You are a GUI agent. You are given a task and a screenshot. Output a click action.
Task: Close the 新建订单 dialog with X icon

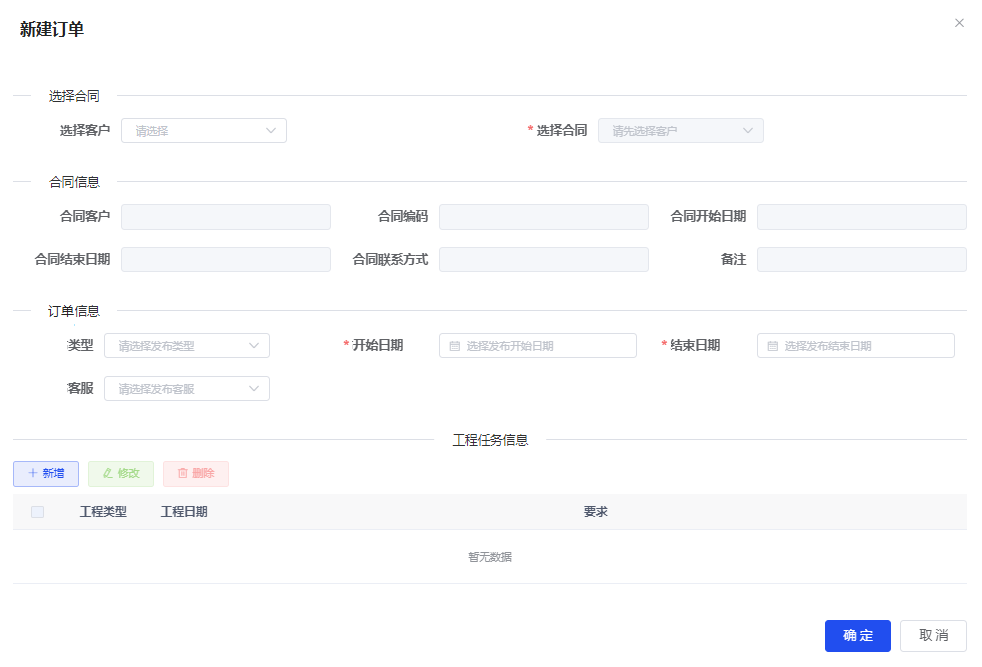[x=959, y=23]
